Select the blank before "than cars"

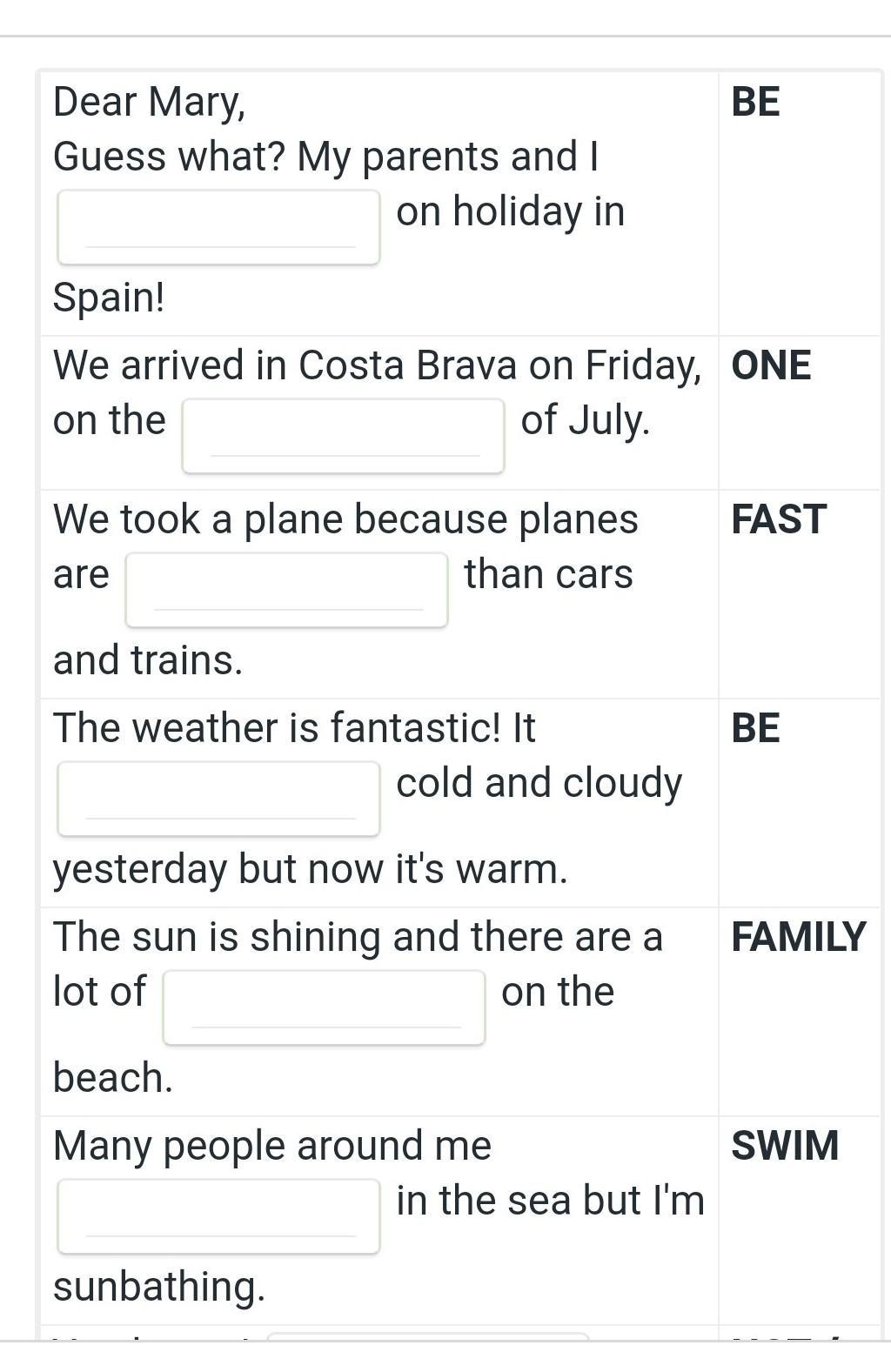286,590
